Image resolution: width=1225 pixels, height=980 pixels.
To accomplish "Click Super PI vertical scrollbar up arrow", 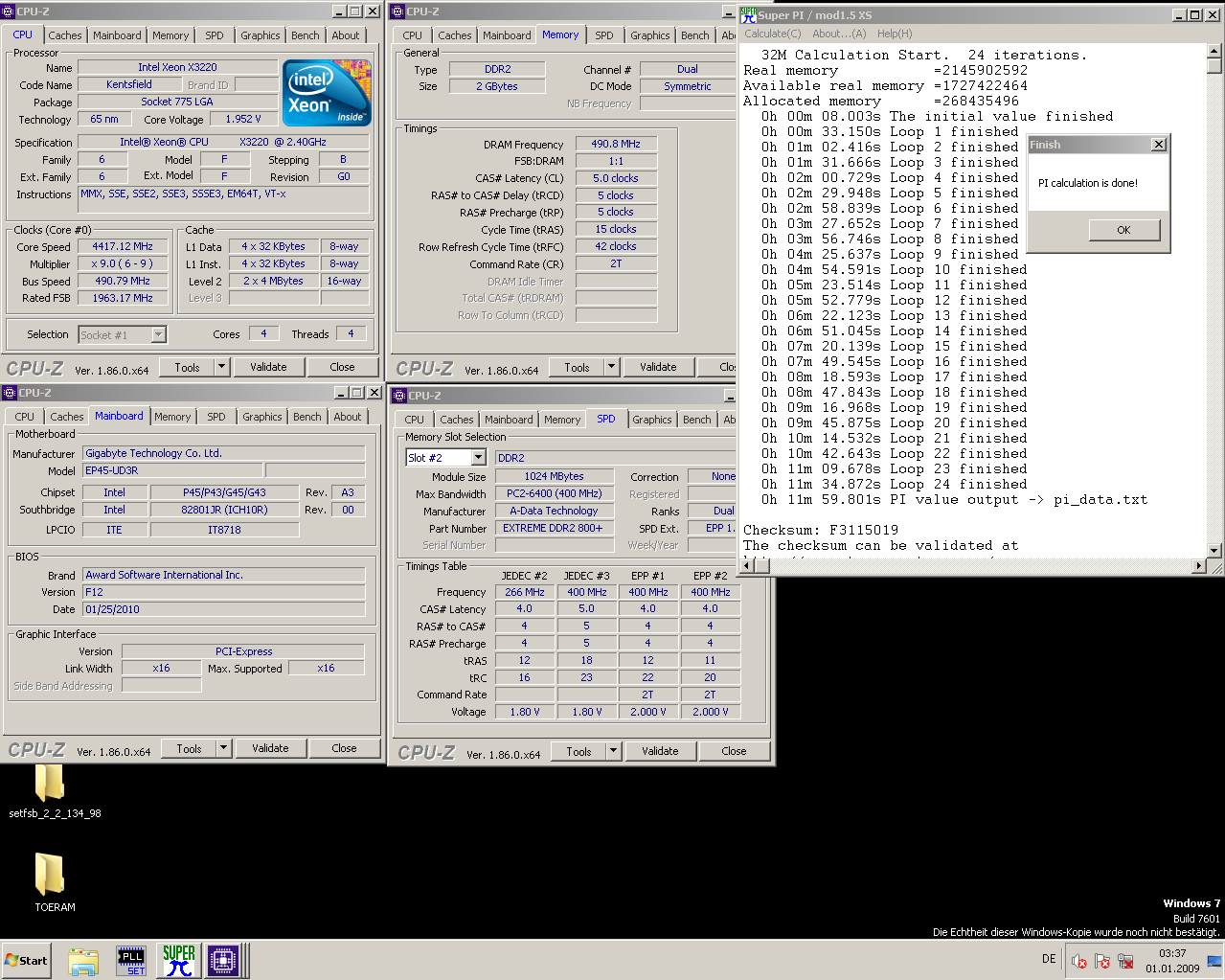I will coord(1214,51).
